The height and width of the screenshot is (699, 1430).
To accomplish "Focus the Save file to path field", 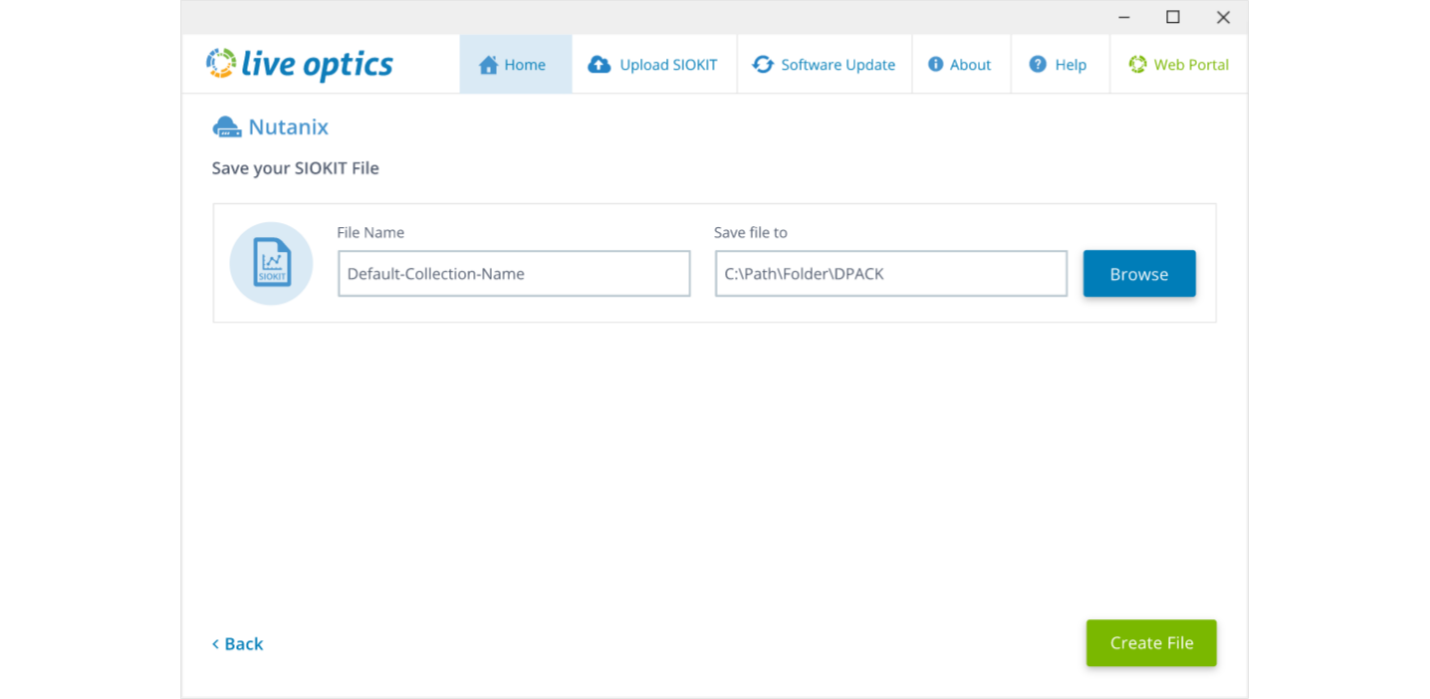I will 891,274.
